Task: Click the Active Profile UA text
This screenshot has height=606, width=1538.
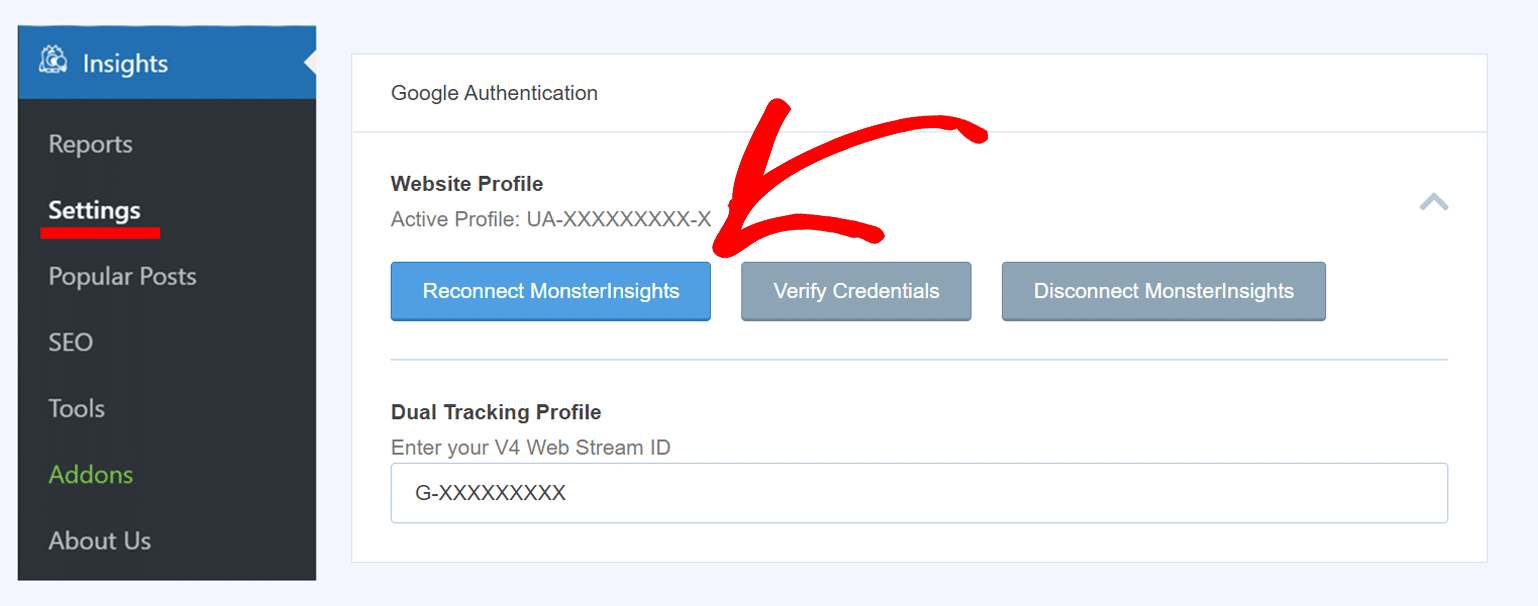Action: point(551,219)
